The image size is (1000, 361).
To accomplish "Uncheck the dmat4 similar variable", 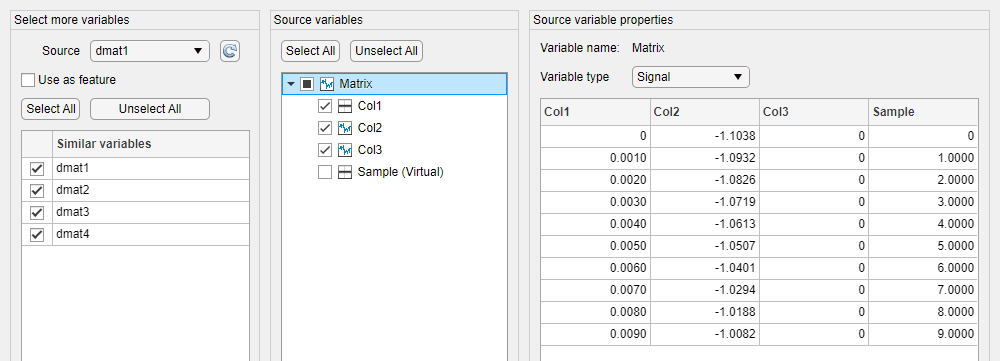I will [36, 235].
